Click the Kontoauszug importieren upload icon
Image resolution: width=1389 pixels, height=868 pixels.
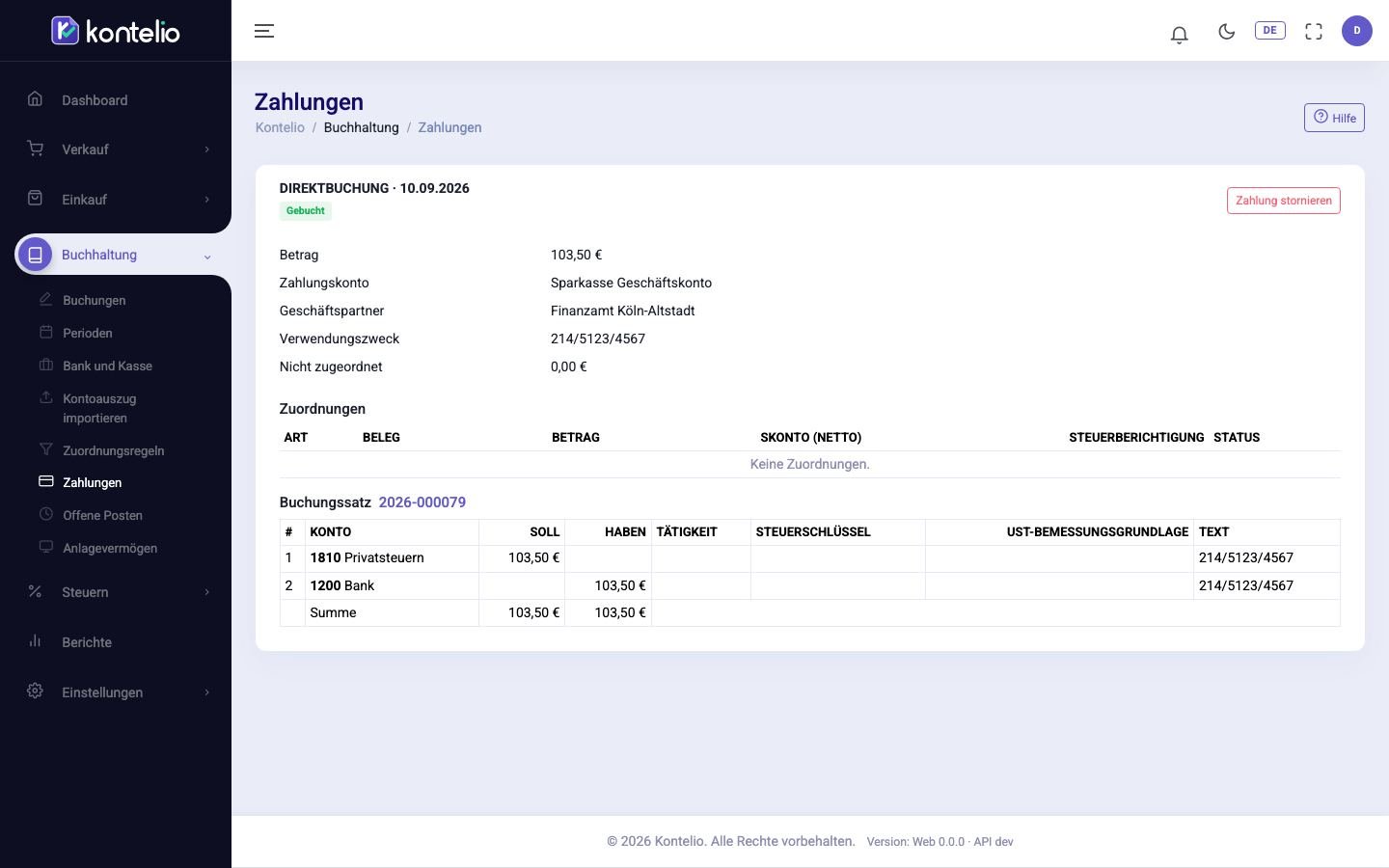(45, 397)
